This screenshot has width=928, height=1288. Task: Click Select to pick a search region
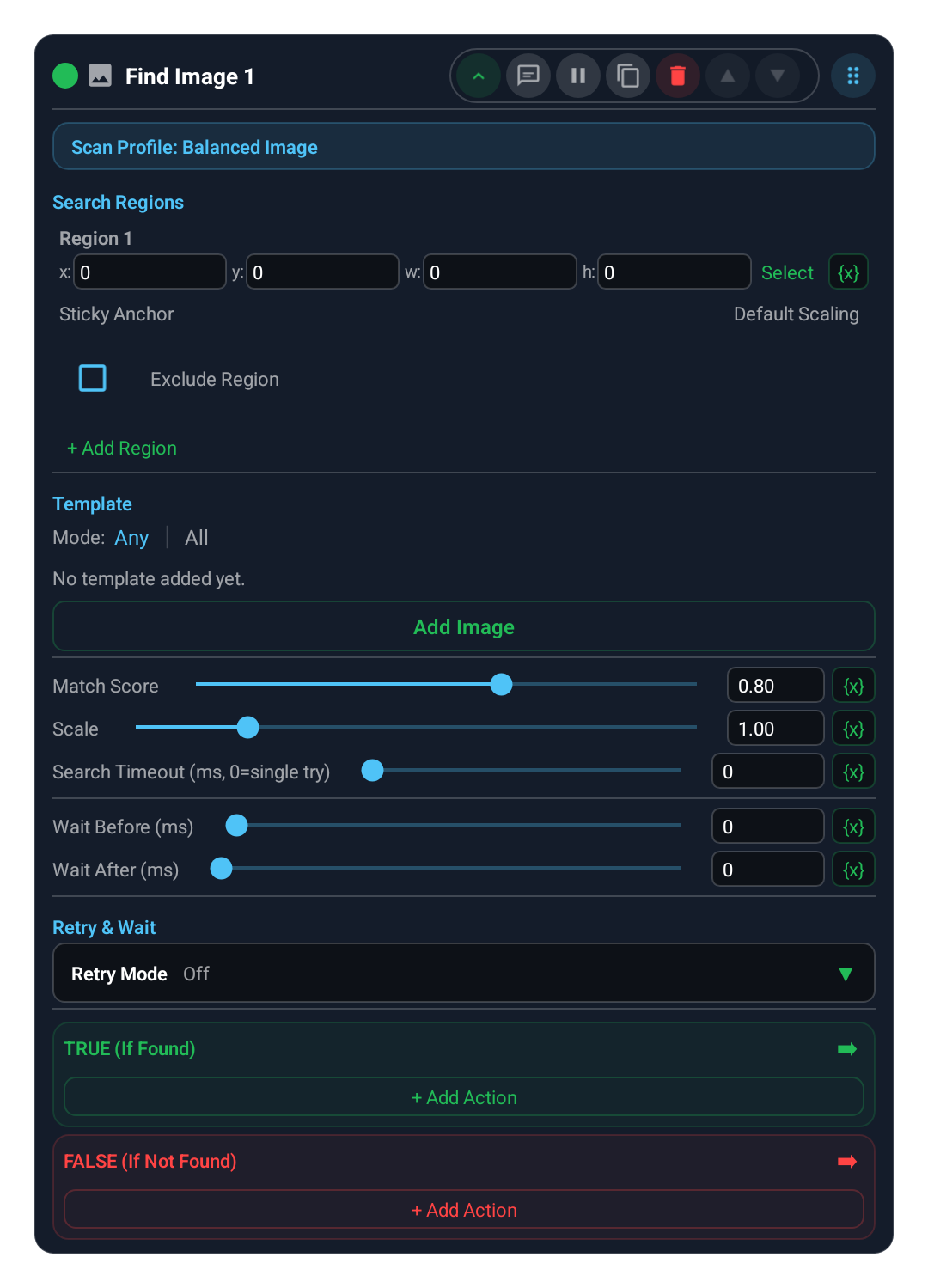point(787,272)
